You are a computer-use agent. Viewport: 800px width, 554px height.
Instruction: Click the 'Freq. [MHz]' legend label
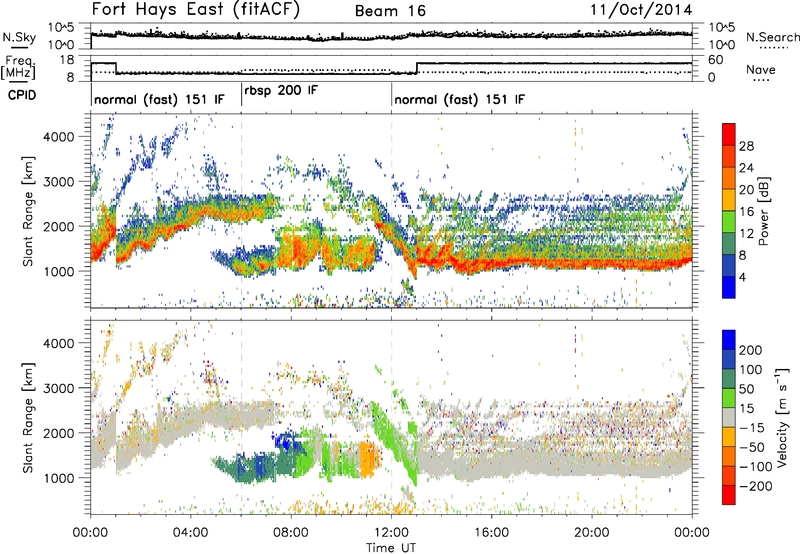coord(18,68)
